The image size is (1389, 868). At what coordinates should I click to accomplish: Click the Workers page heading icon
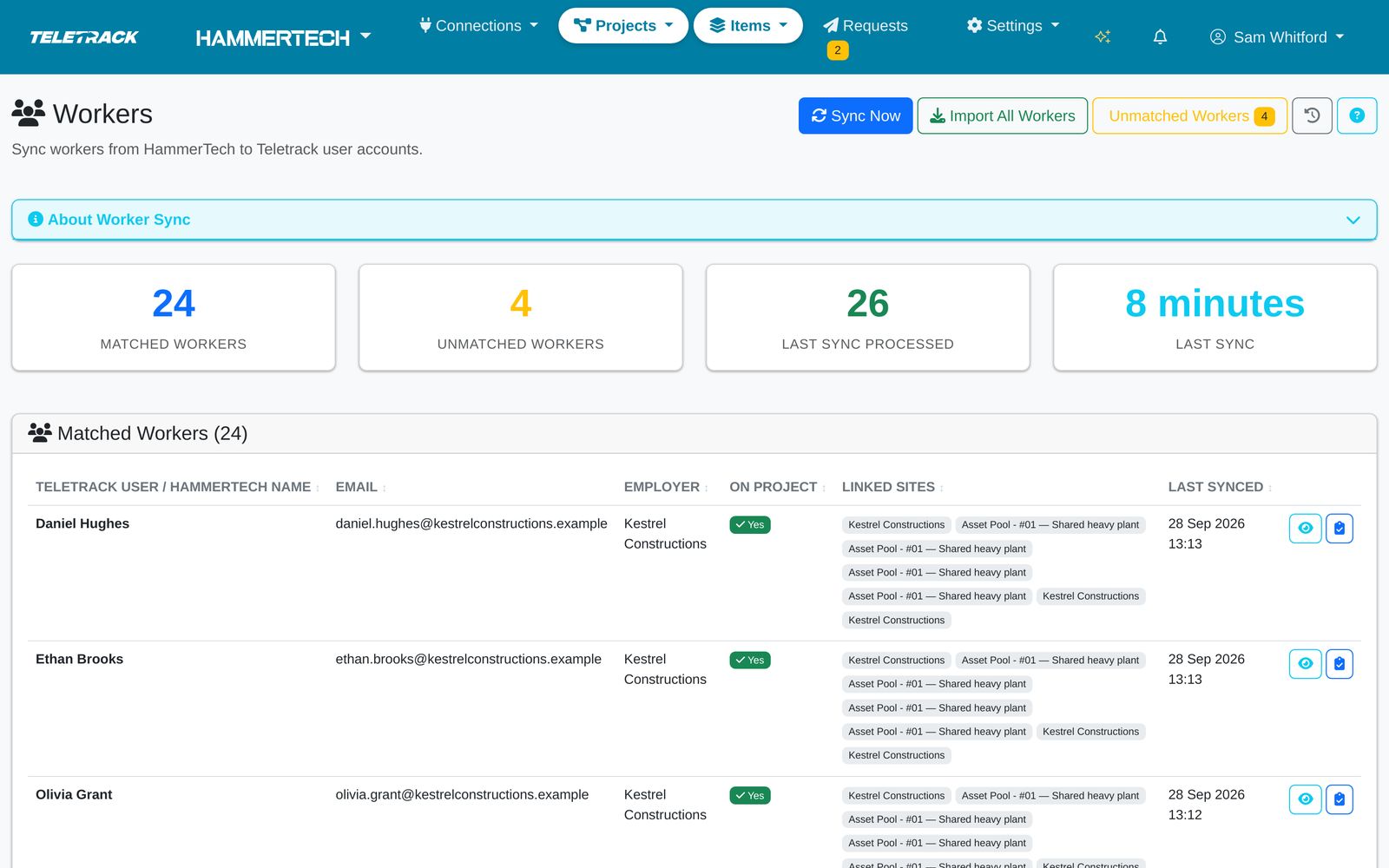tap(29, 113)
